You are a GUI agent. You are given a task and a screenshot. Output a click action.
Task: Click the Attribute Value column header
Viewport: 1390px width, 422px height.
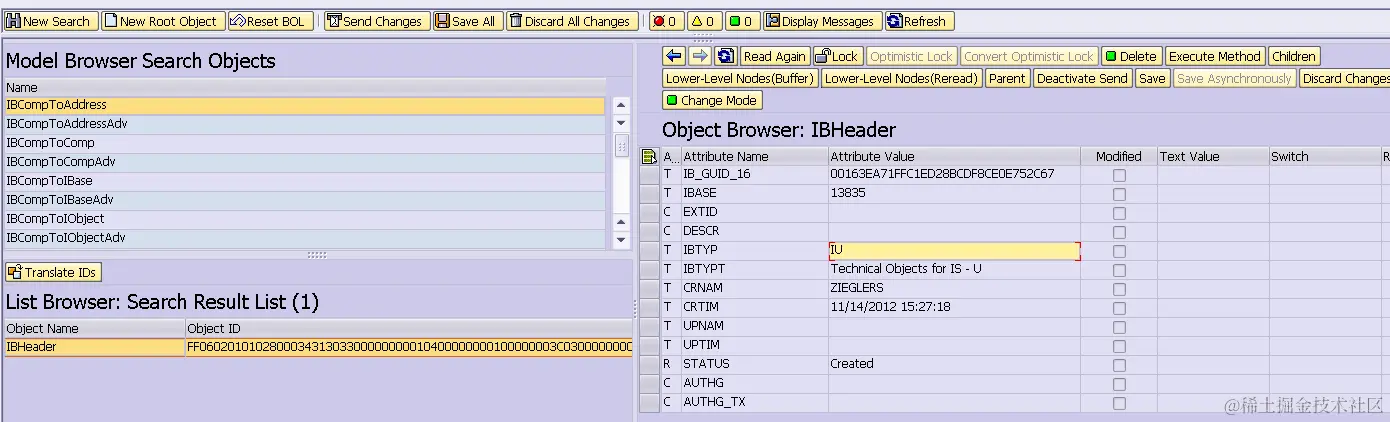coord(955,156)
